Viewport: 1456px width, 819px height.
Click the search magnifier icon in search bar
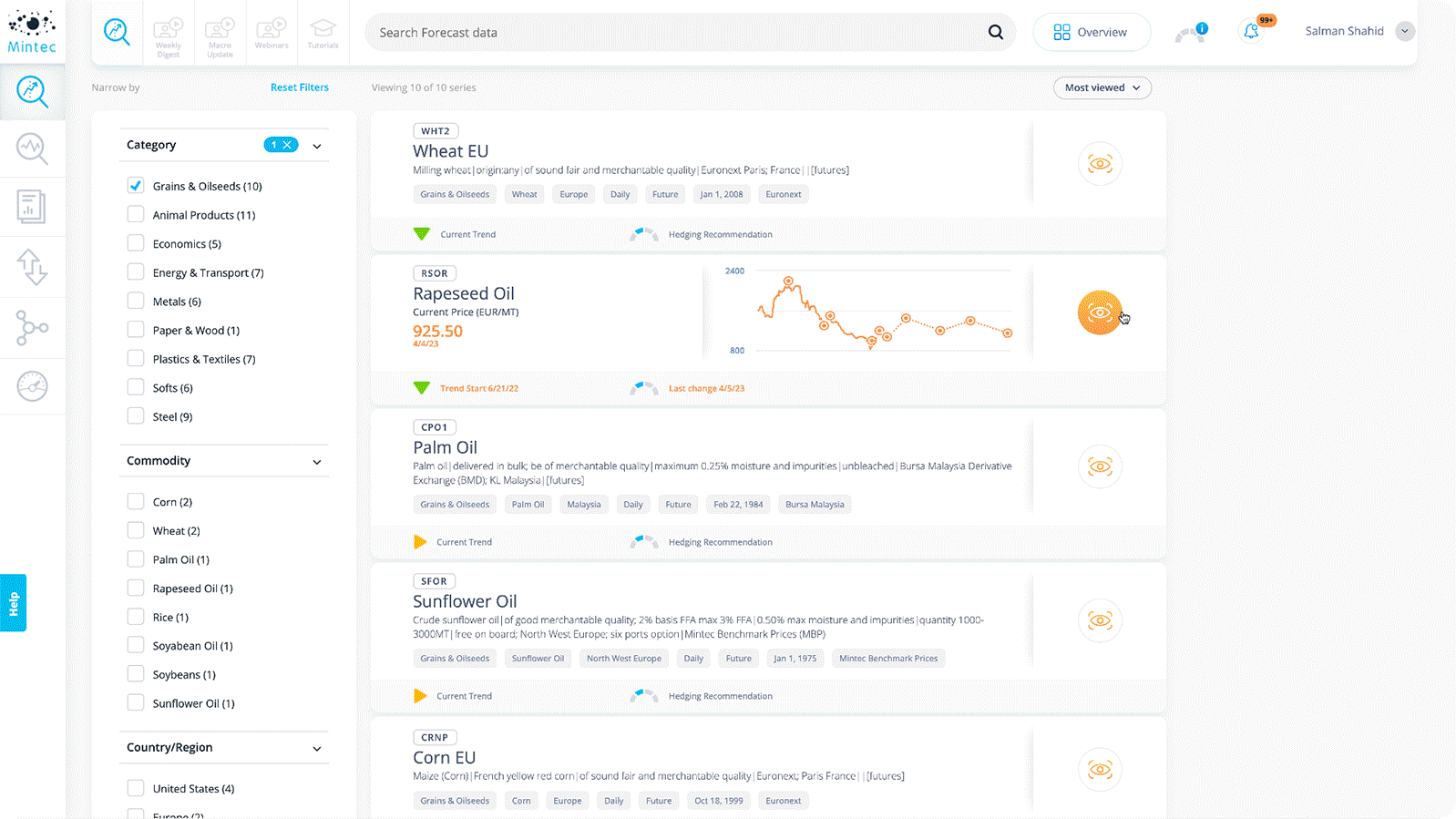click(995, 33)
